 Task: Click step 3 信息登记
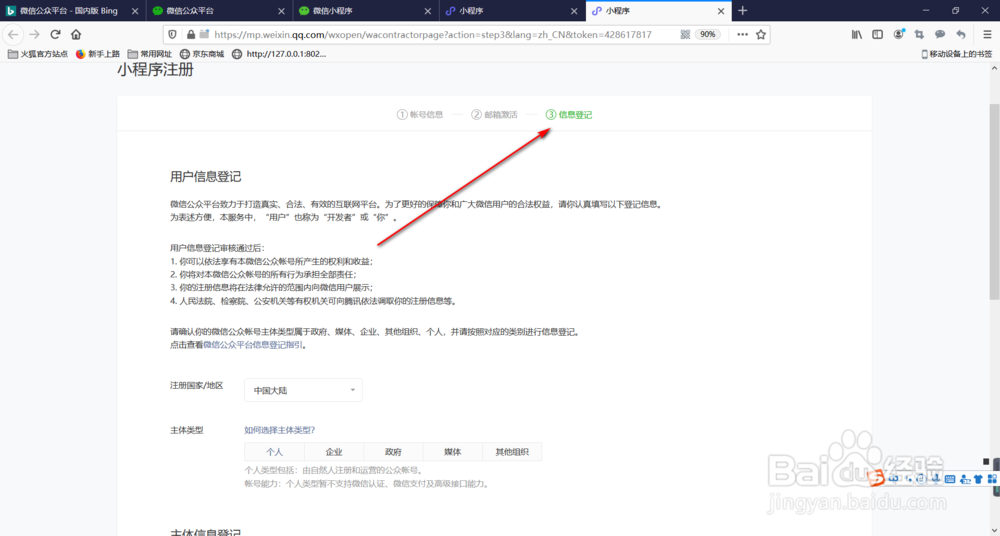[569, 115]
